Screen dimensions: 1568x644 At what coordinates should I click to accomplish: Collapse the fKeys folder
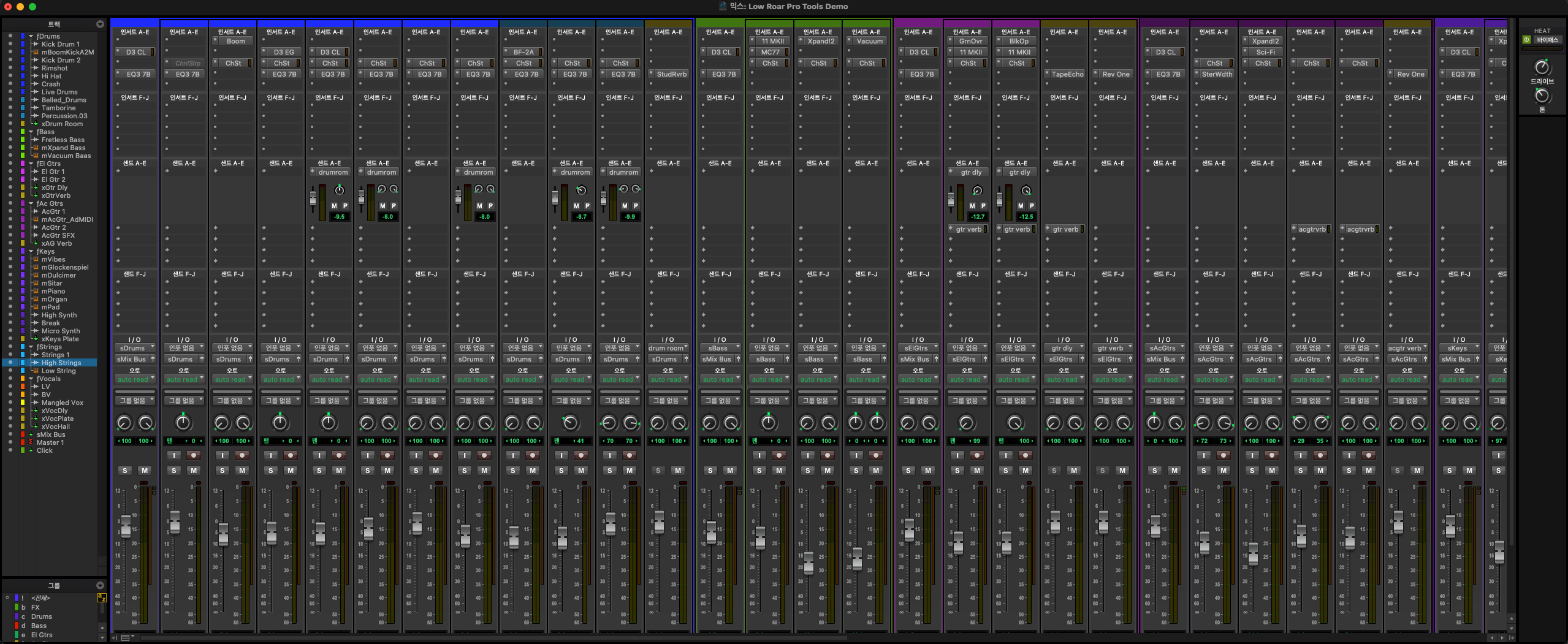point(31,251)
